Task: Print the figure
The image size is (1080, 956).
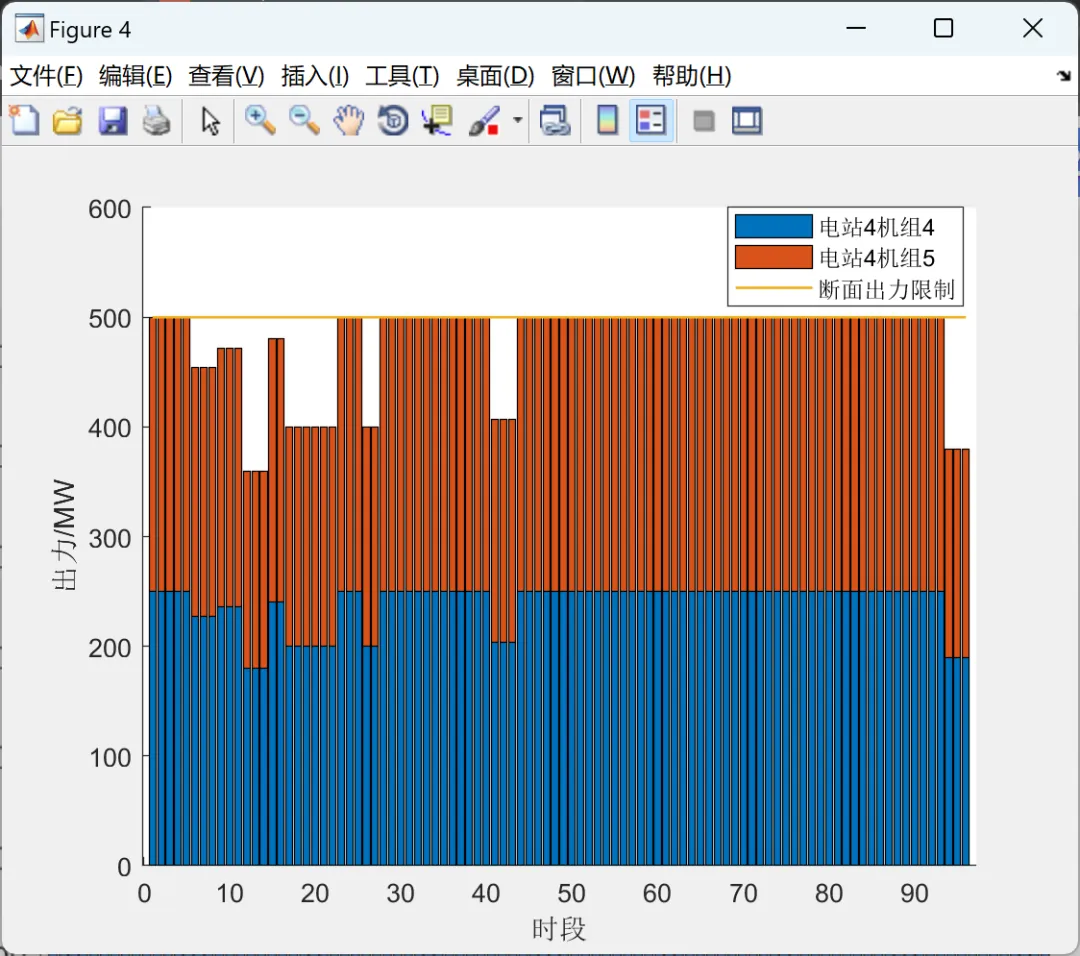Action: [156, 121]
